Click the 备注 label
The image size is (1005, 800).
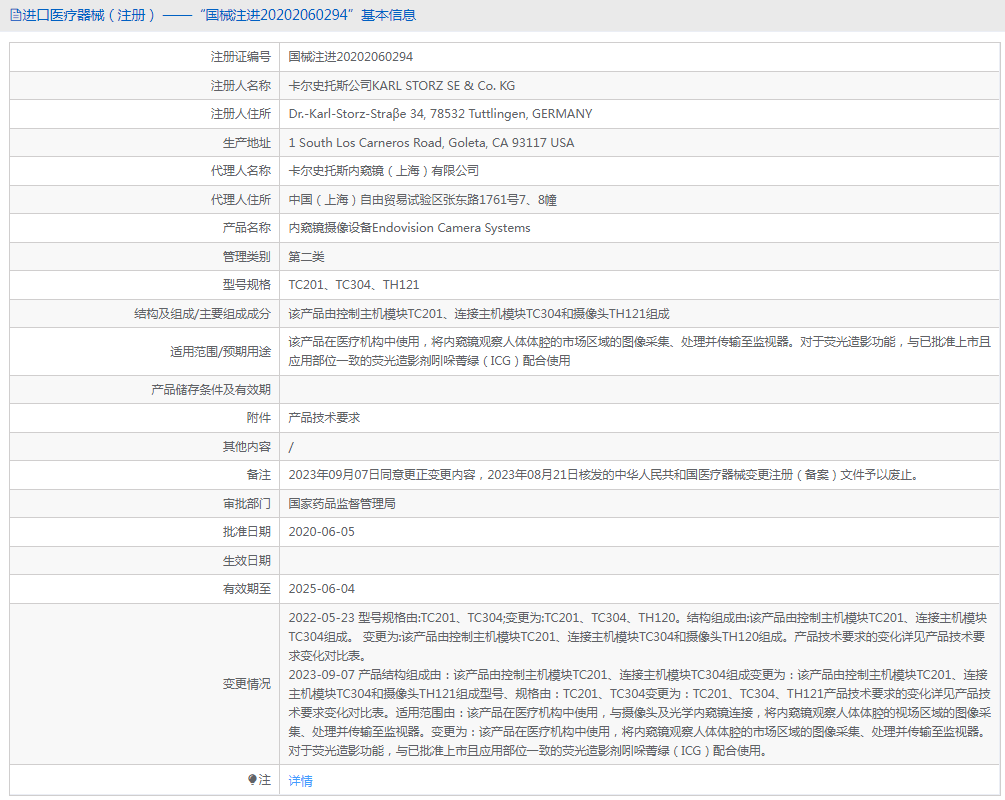tap(259, 475)
